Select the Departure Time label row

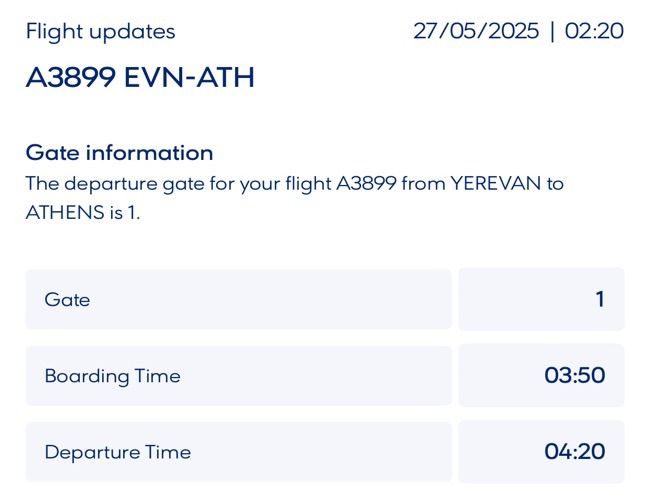tap(238, 452)
